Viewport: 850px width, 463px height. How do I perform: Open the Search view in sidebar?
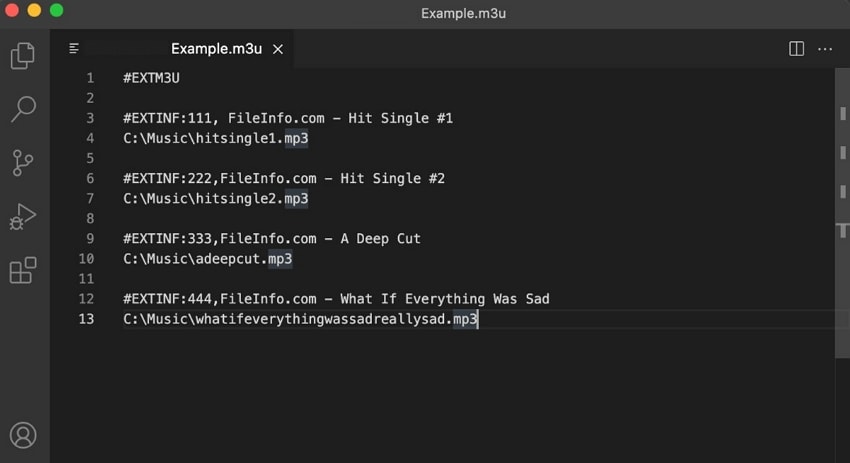tap(22, 109)
